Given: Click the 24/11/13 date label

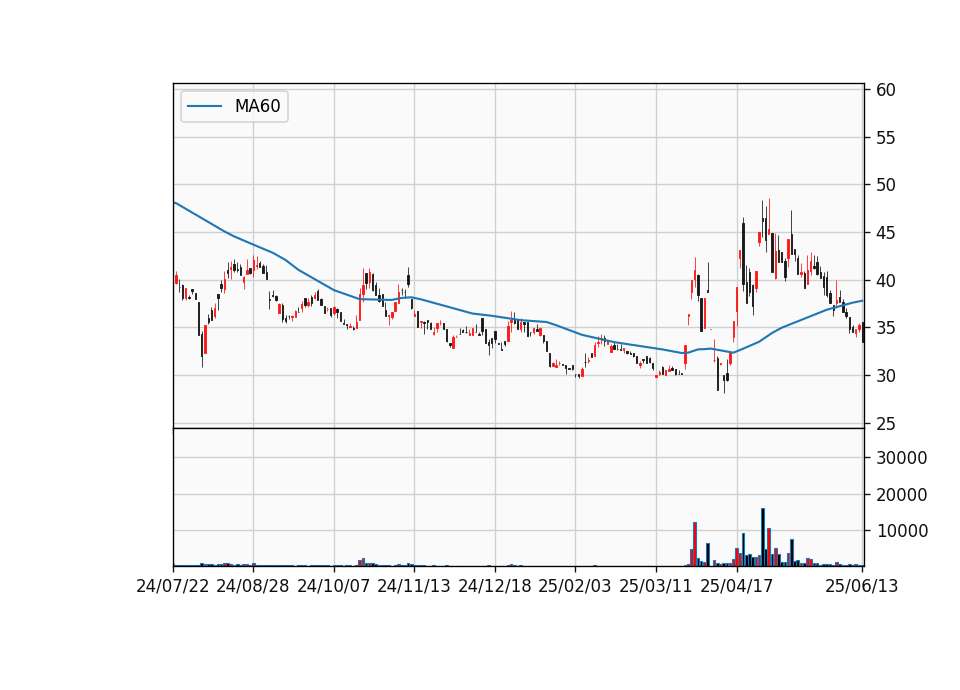Looking at the screenshot, I should point(414,586).
